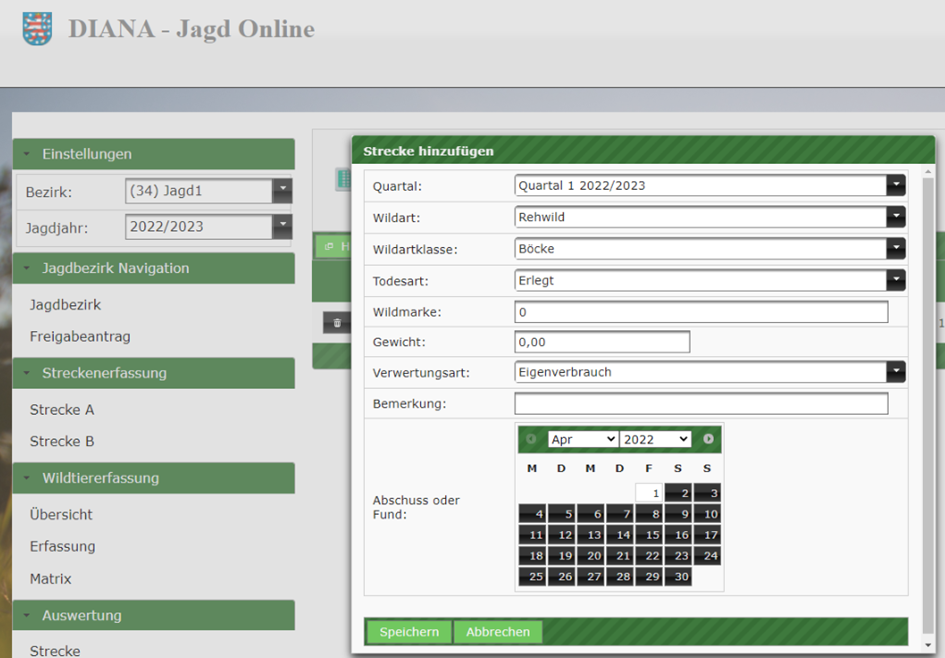Open Freigabeantrag in the navigation

point(80,337)
